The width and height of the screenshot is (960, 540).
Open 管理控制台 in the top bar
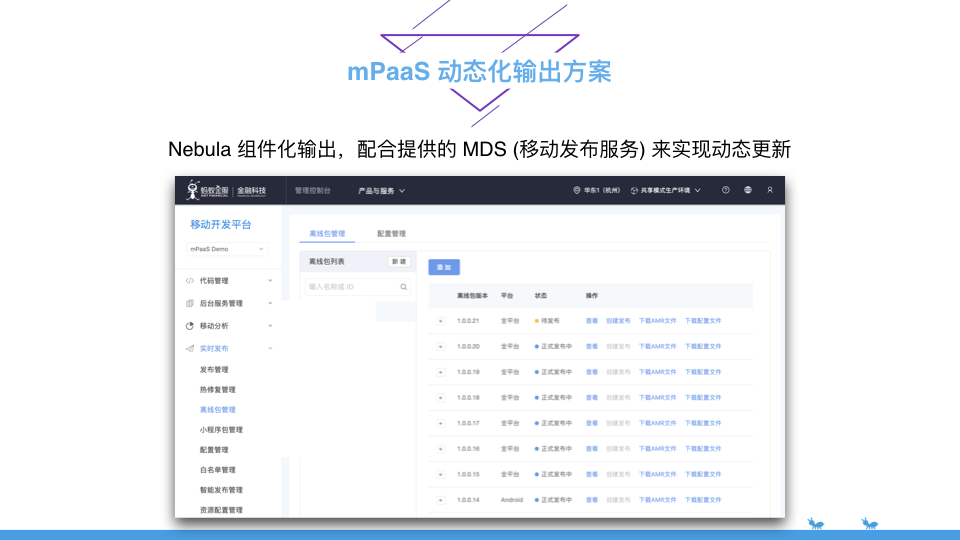coord(313,191)
